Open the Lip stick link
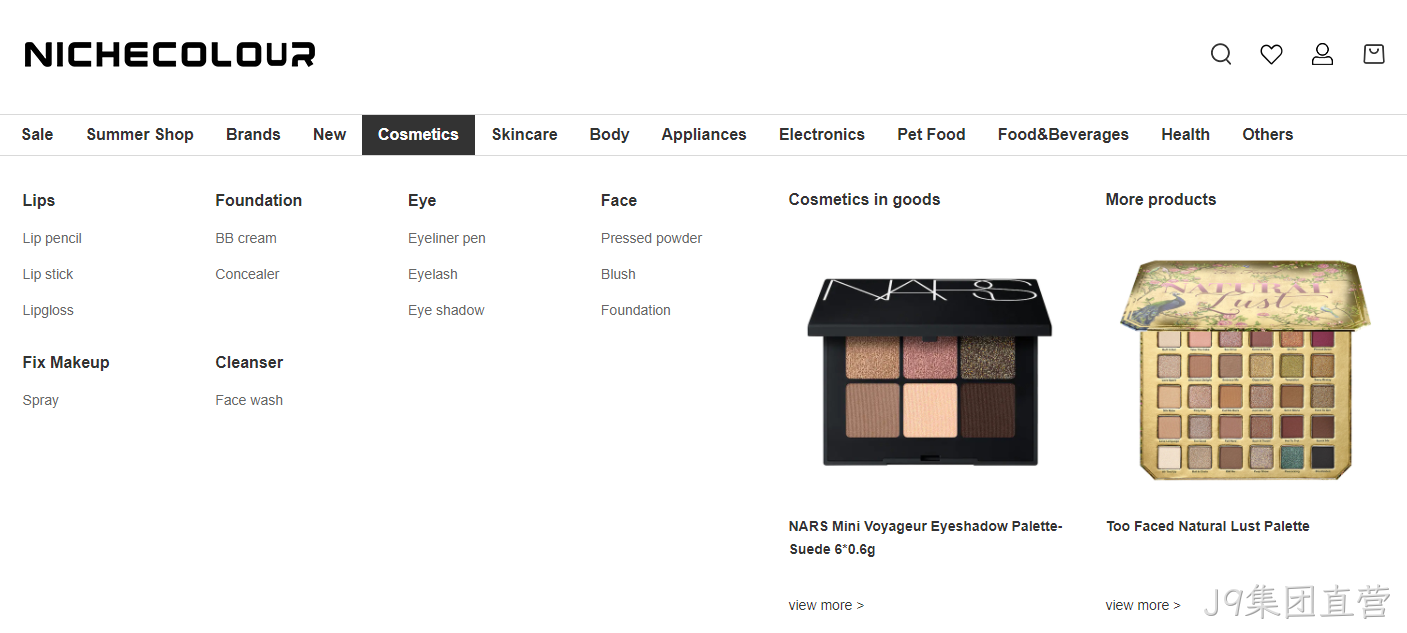Screen dimensions: 1407x633 coord(48,274)
